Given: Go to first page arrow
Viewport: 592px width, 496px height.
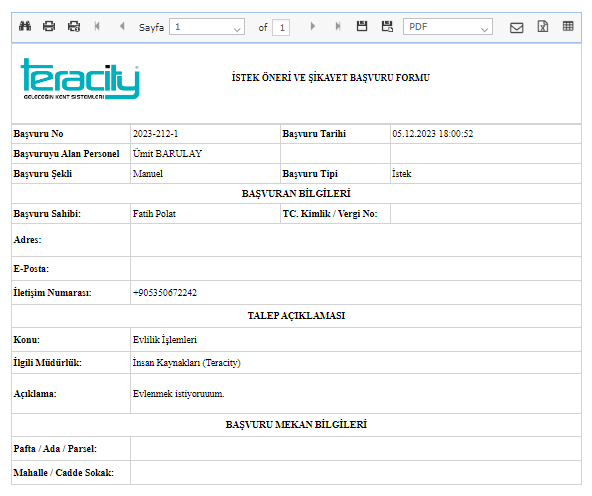Looking at the screenshot, I should [97, 26].
